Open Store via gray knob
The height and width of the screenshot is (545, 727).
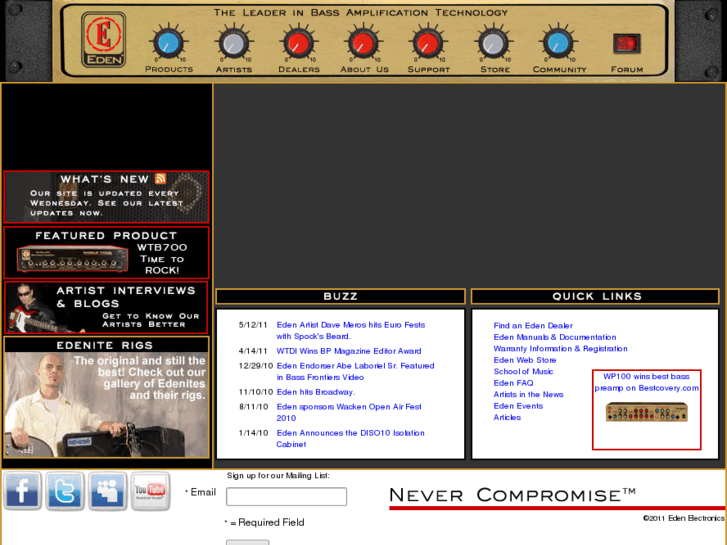[x=493, y=43]
